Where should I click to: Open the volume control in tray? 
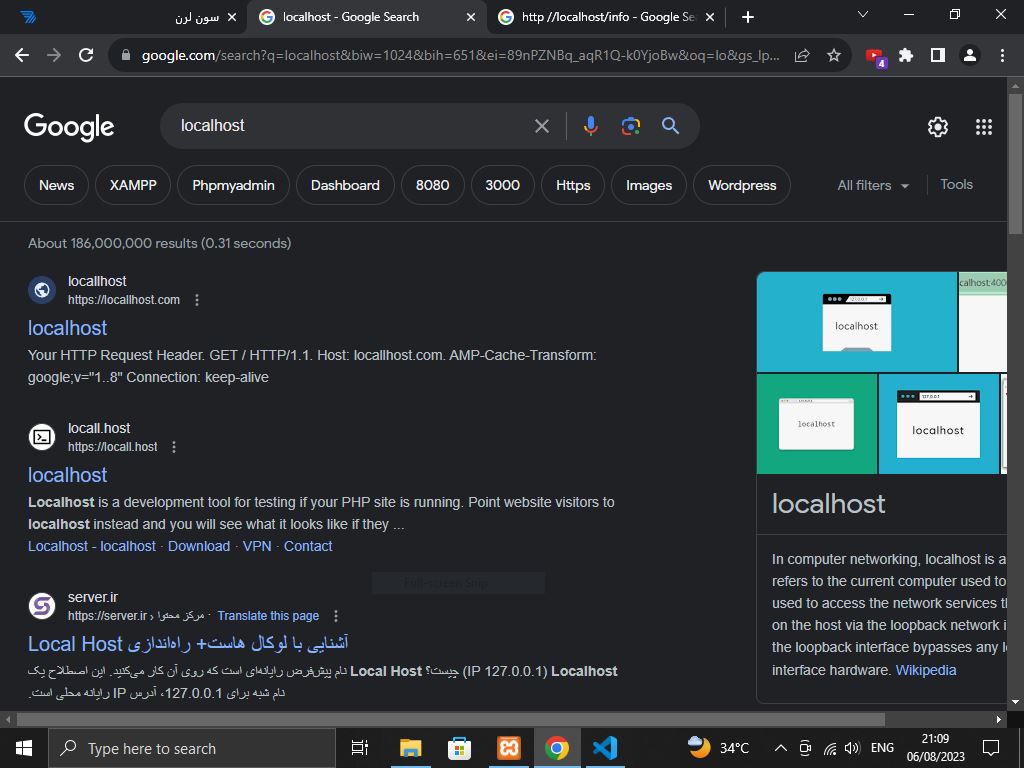(852, 748)
